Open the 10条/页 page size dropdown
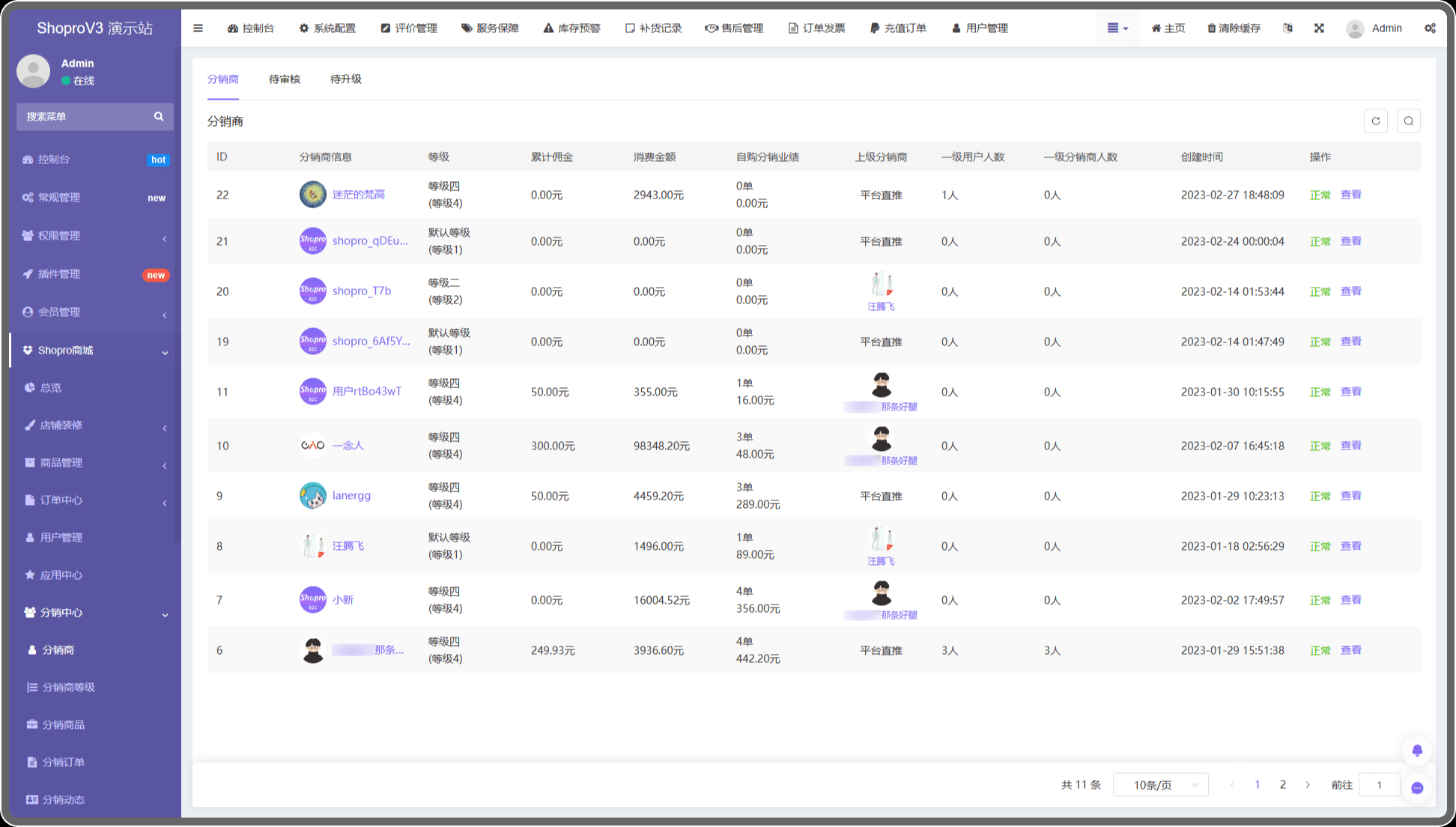The height and width of the screenshot is (827, 1456). [x=1160, y=785]
